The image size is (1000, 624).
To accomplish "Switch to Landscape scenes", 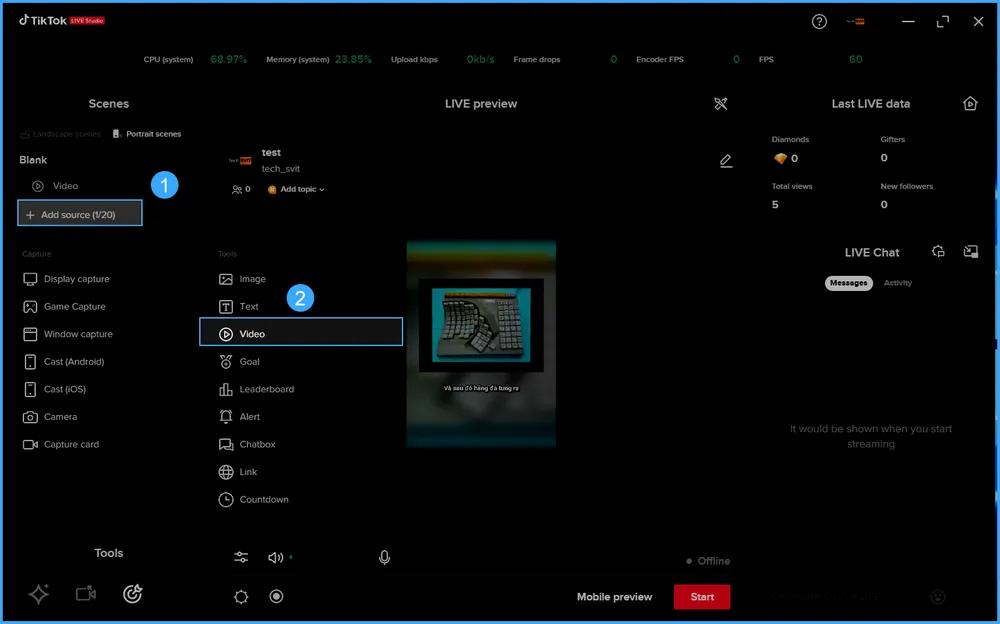I will 60,134.
